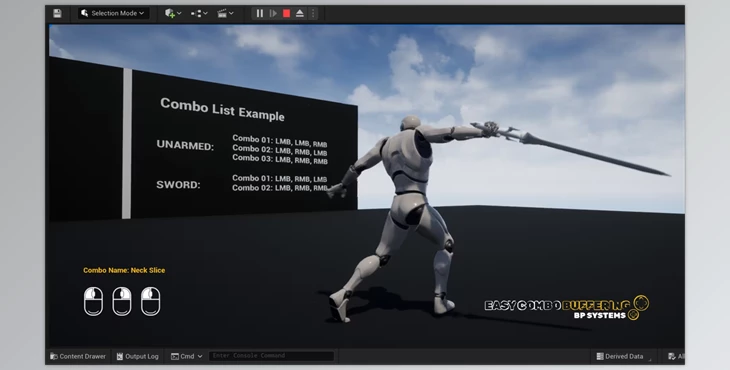The height and width of the screenshot is (370, 730).
Task: Click the SWORD label on the wall
Action: 178,184
